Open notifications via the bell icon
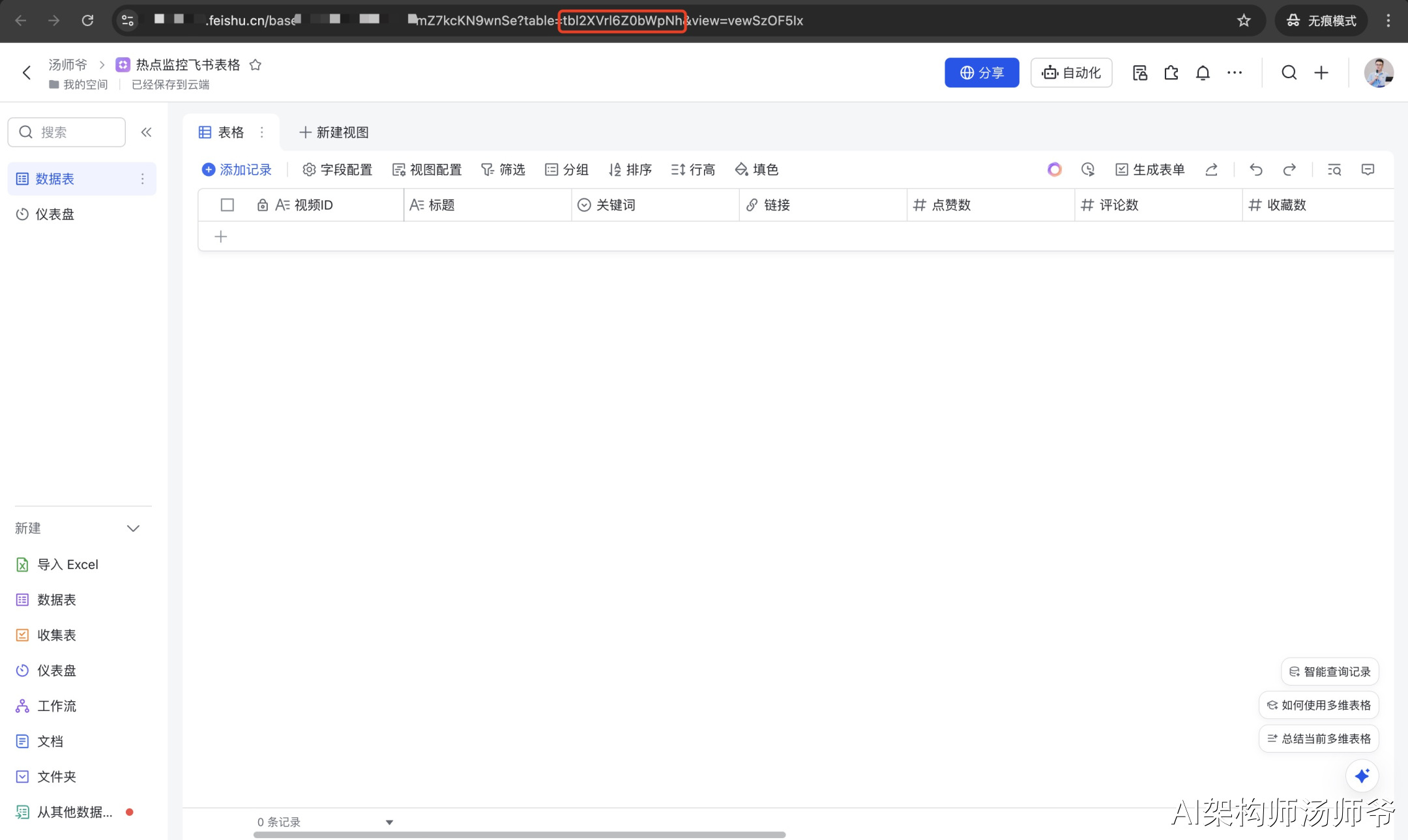Viewport: 1408px width, 840px height. (1203, 72)
